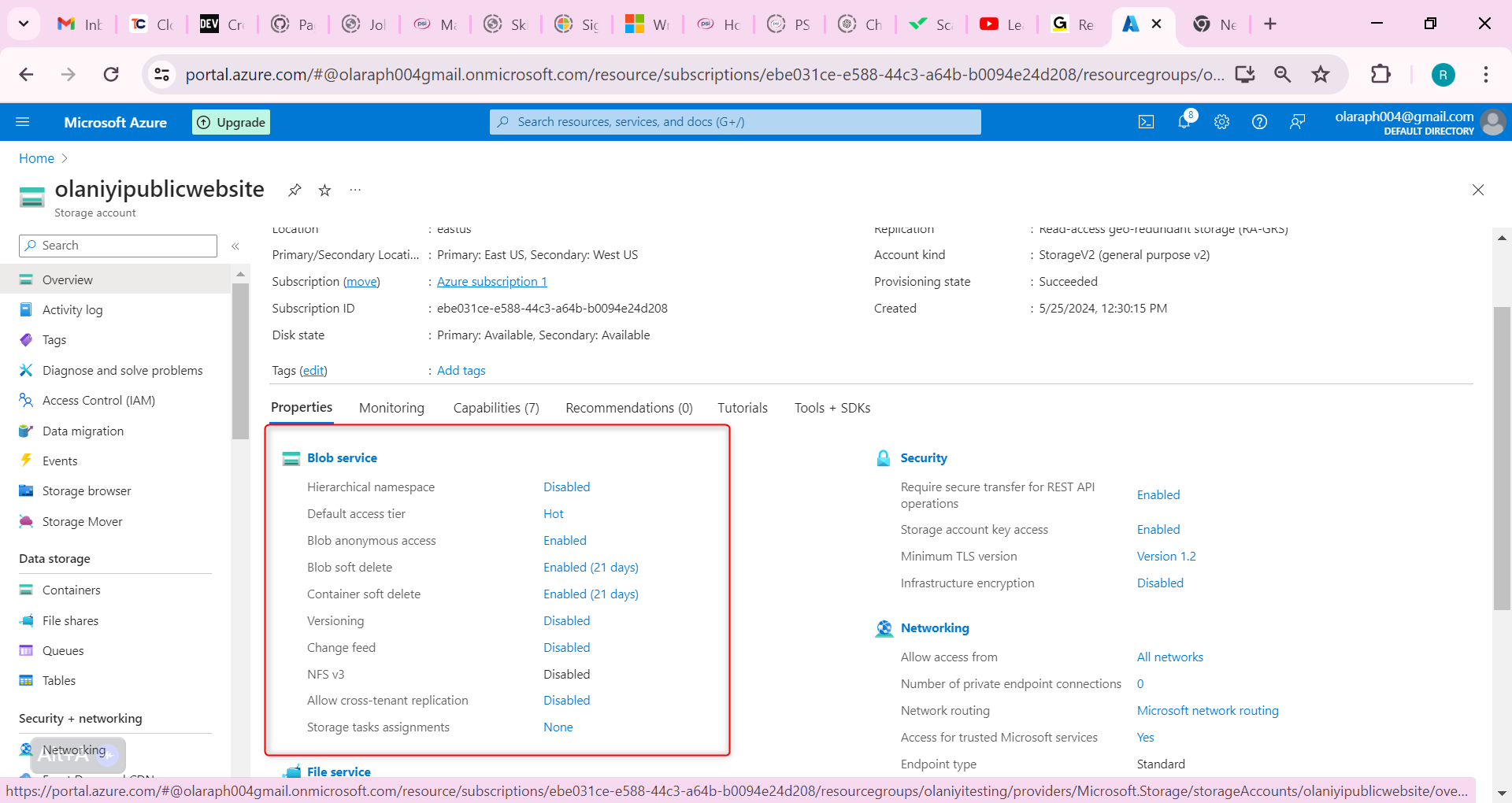This screenshot has height=803, width=1512.
Task: Close the storage account blade
Action: coord(1478,190)
